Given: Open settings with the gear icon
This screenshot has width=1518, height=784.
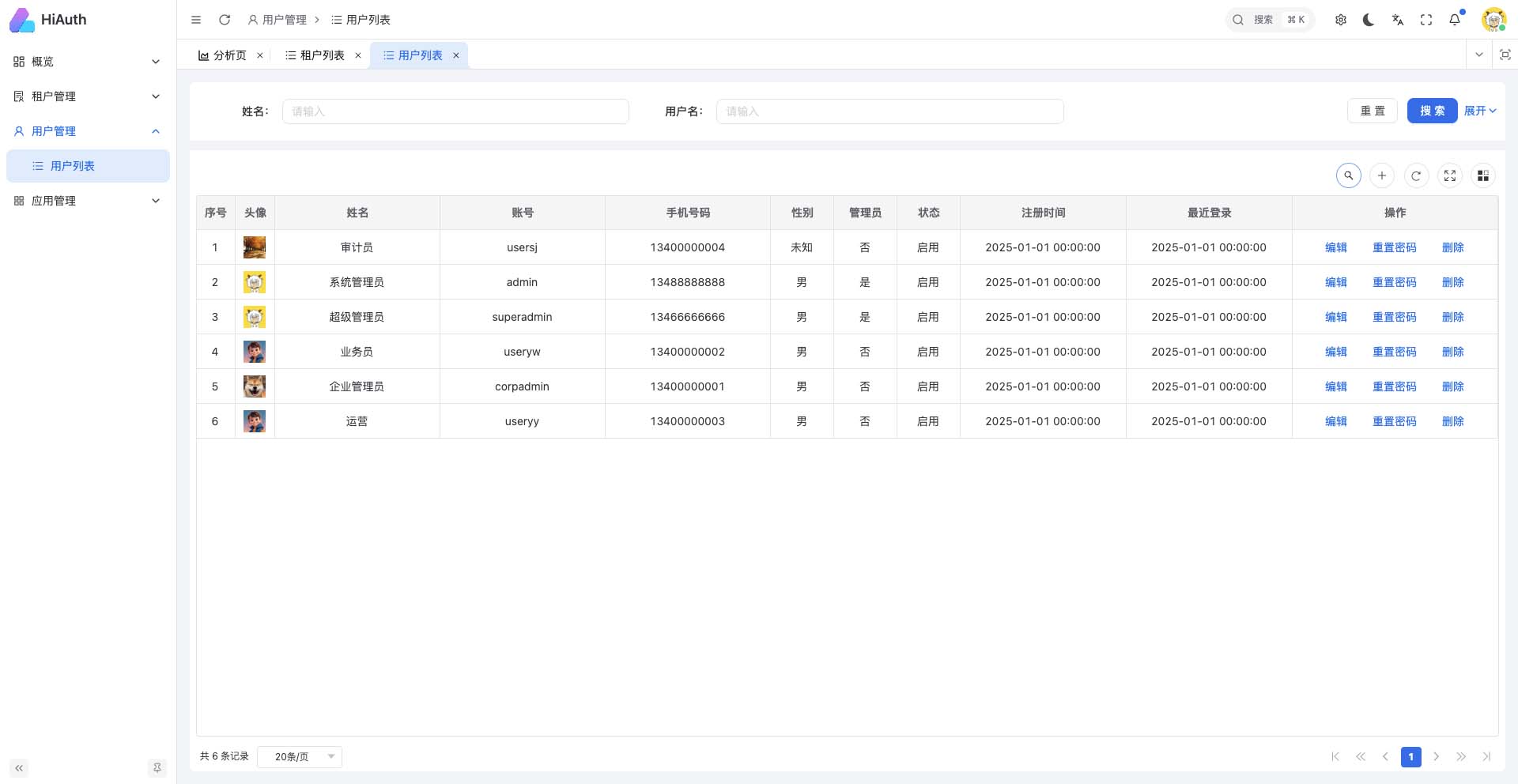Looking at the screenshot, I should point(1341,20).
